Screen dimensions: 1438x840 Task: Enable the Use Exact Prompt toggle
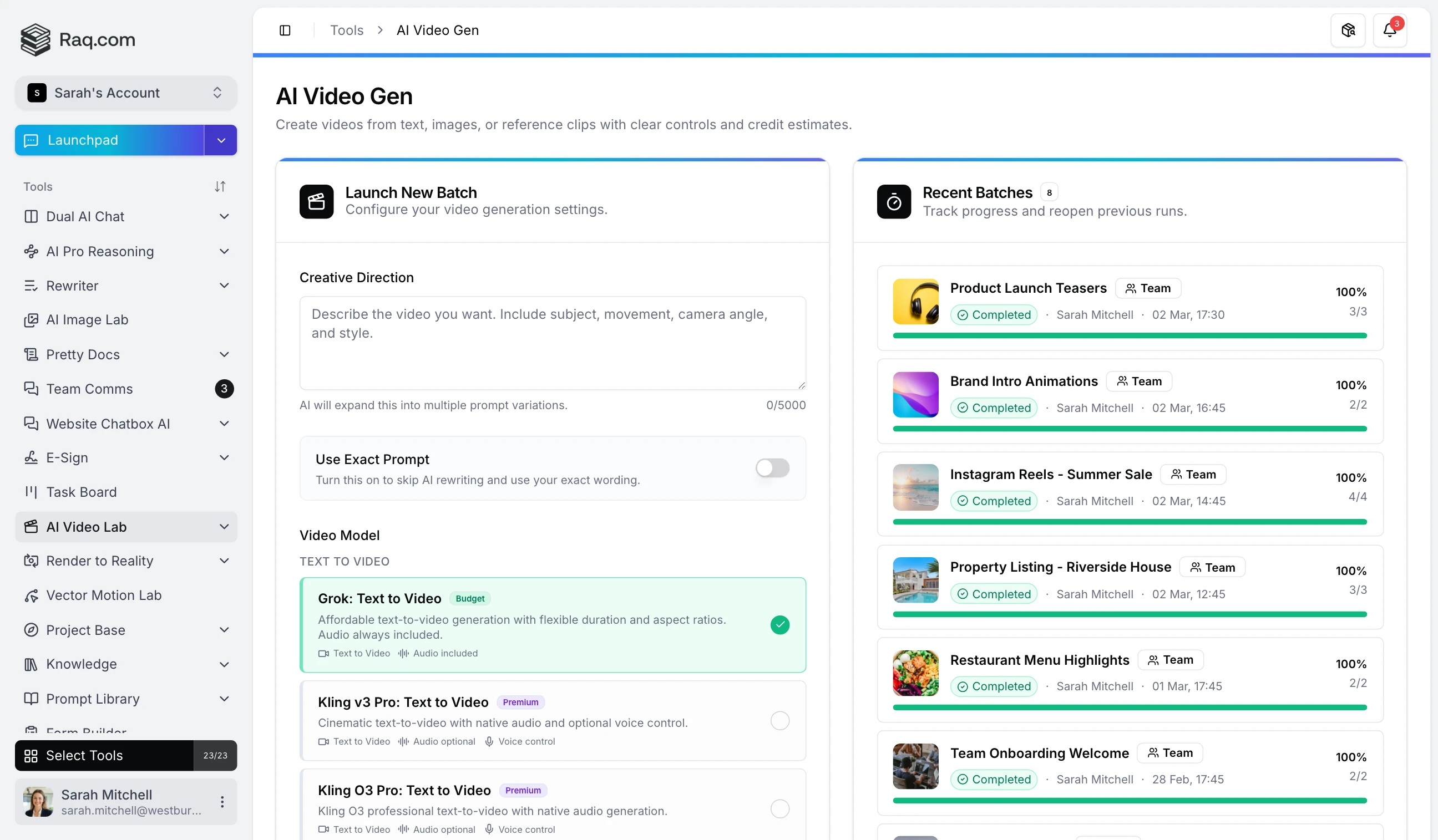coord(772,467)
